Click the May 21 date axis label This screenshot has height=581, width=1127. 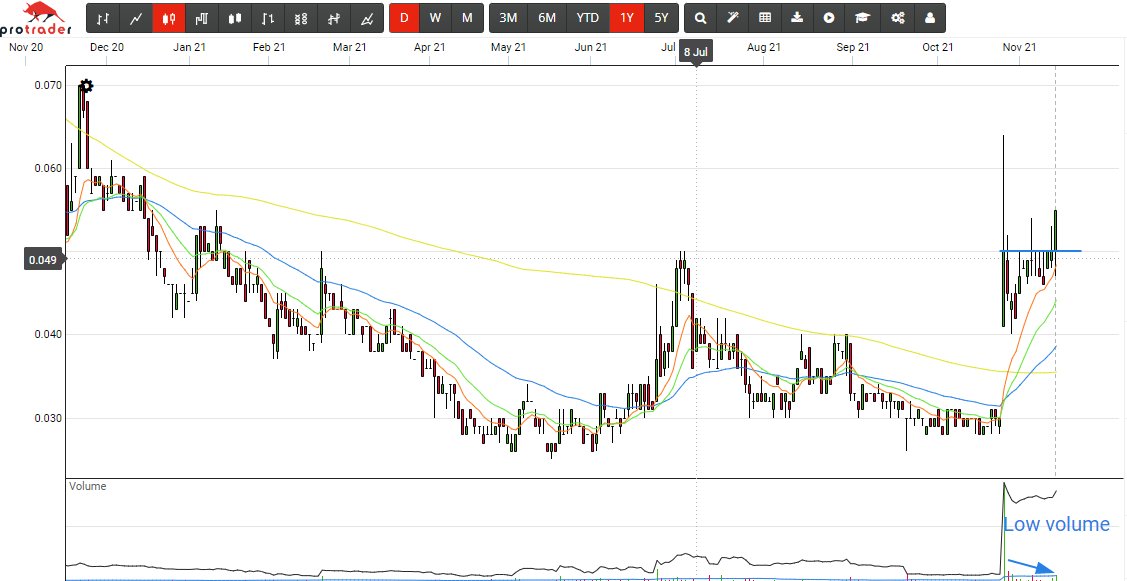coord(508,47)
